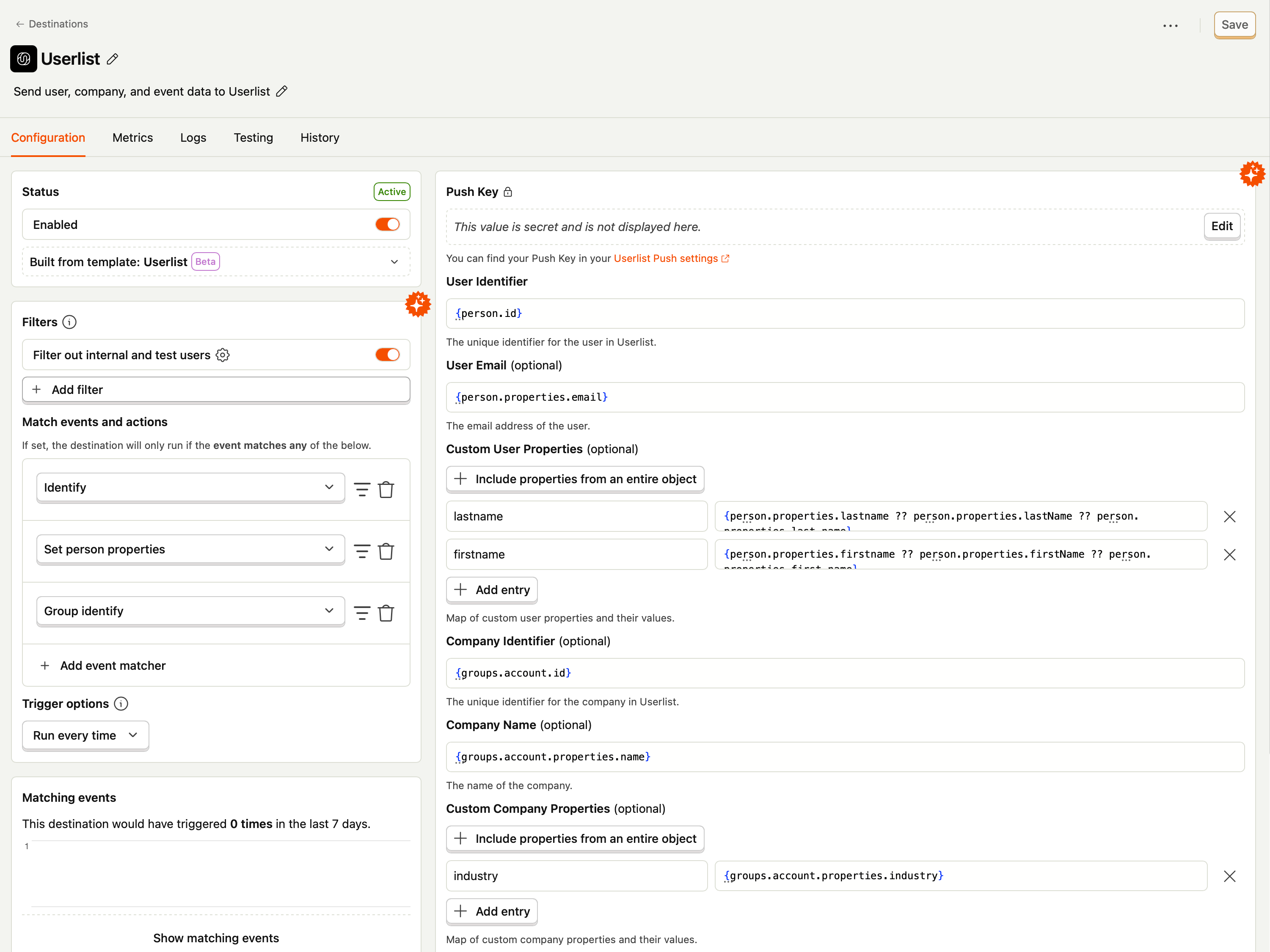The height and width of the screenshot is (952, 1270).
Task: Click the info icon next to Filters
Action: [x=69, y=322]
